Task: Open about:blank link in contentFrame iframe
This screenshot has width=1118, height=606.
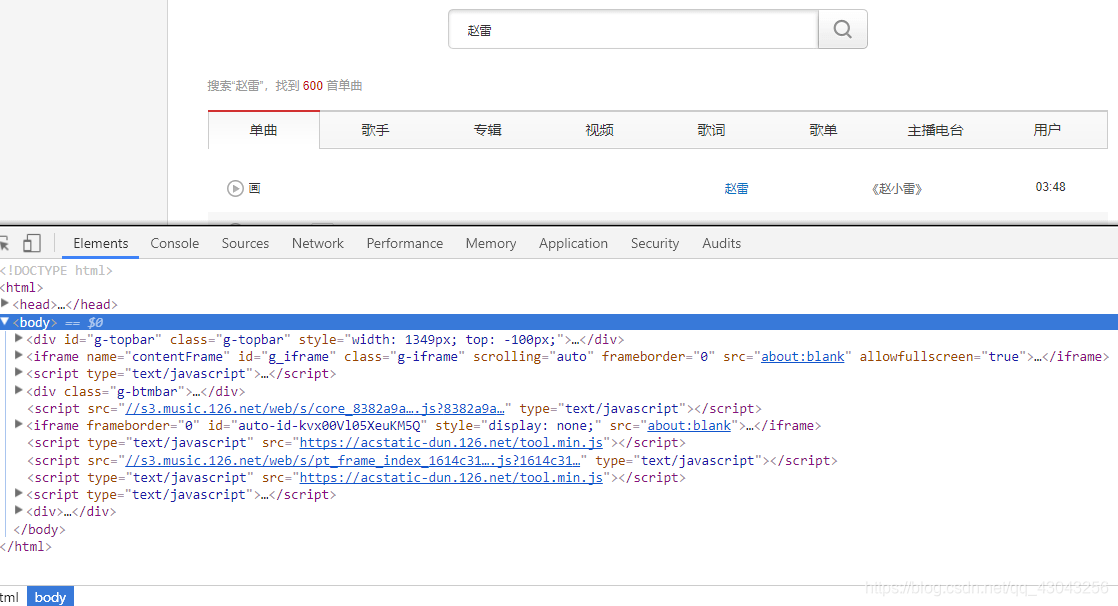Action: [803, 356]
